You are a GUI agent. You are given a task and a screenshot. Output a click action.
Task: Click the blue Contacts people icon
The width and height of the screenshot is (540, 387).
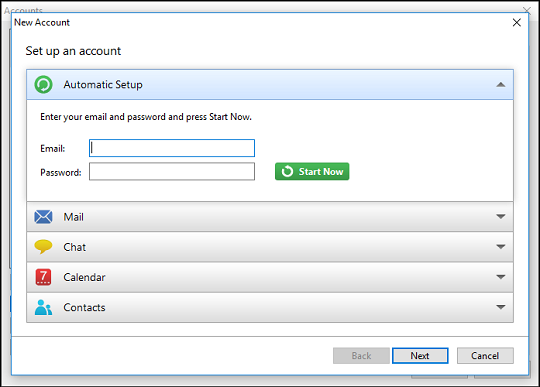click(43, 307)
